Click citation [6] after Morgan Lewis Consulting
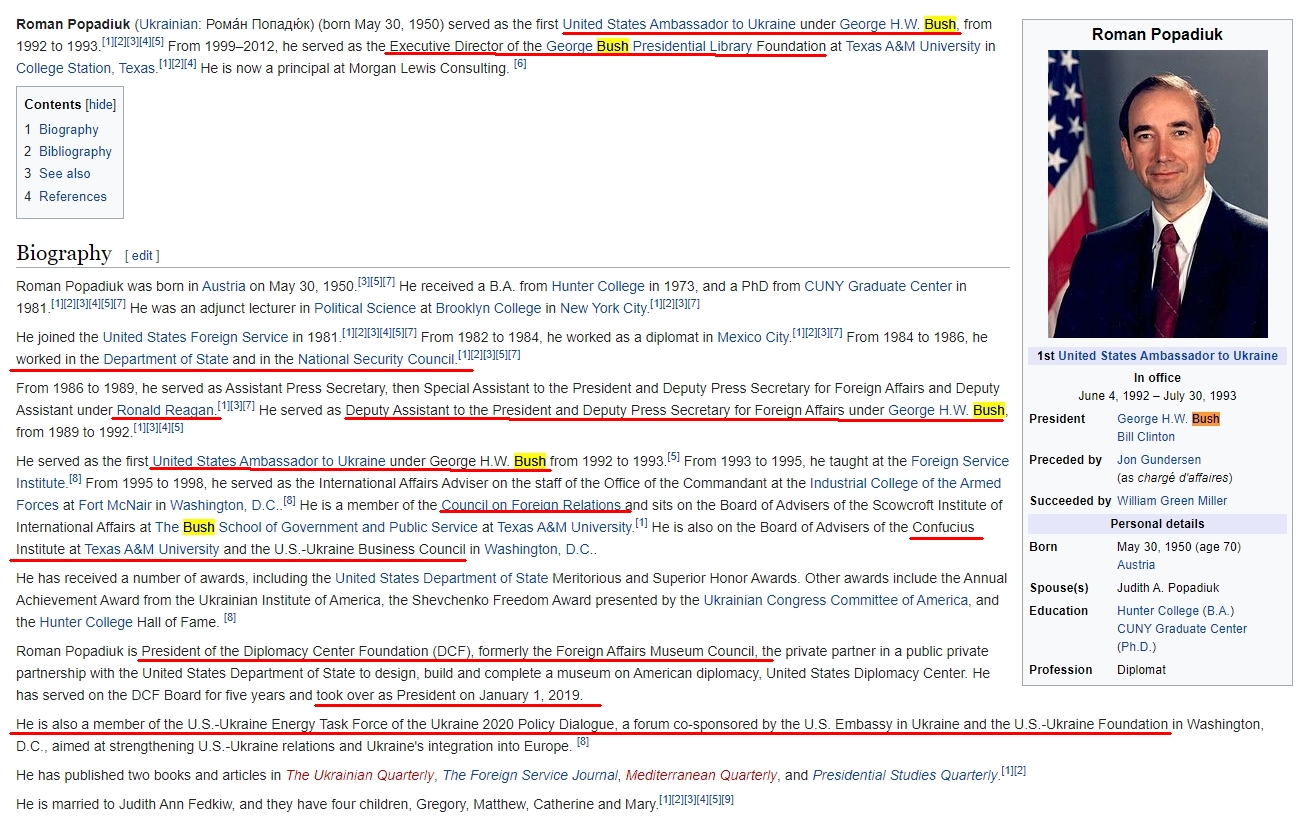The width and height of the screenshot is (1307, 831). [x=520, y=64]
